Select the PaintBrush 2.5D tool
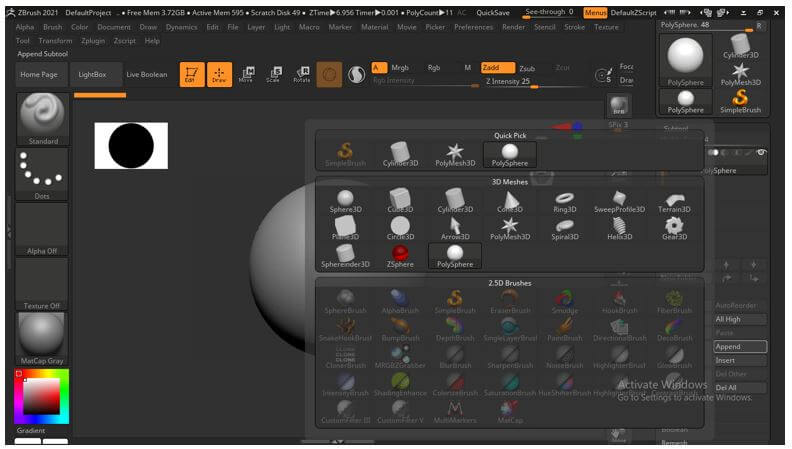 [565, 330]
